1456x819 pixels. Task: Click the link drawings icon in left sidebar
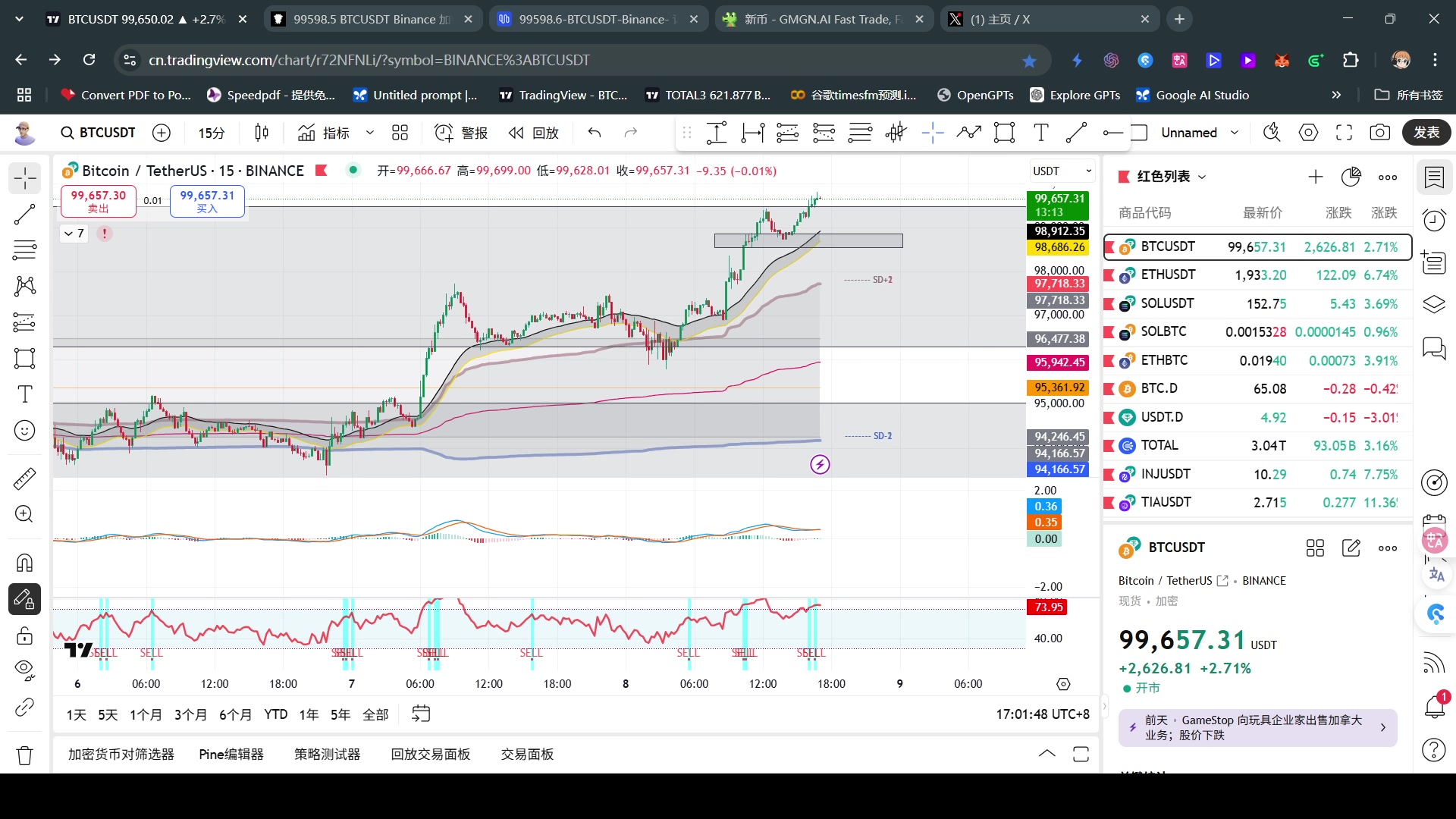24,707
